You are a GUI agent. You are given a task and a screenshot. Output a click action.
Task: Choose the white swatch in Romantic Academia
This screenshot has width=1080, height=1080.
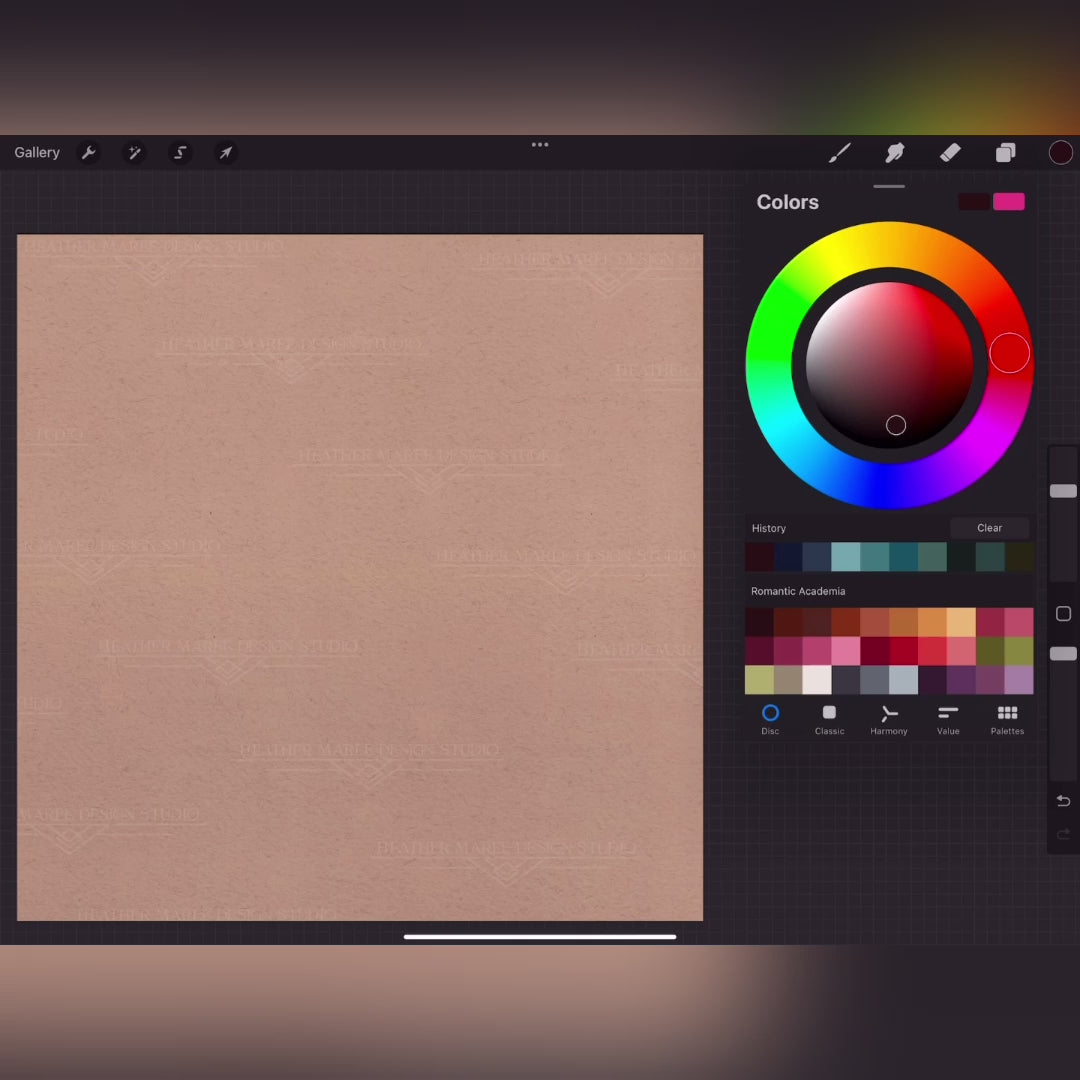click(x=817, y=680)
